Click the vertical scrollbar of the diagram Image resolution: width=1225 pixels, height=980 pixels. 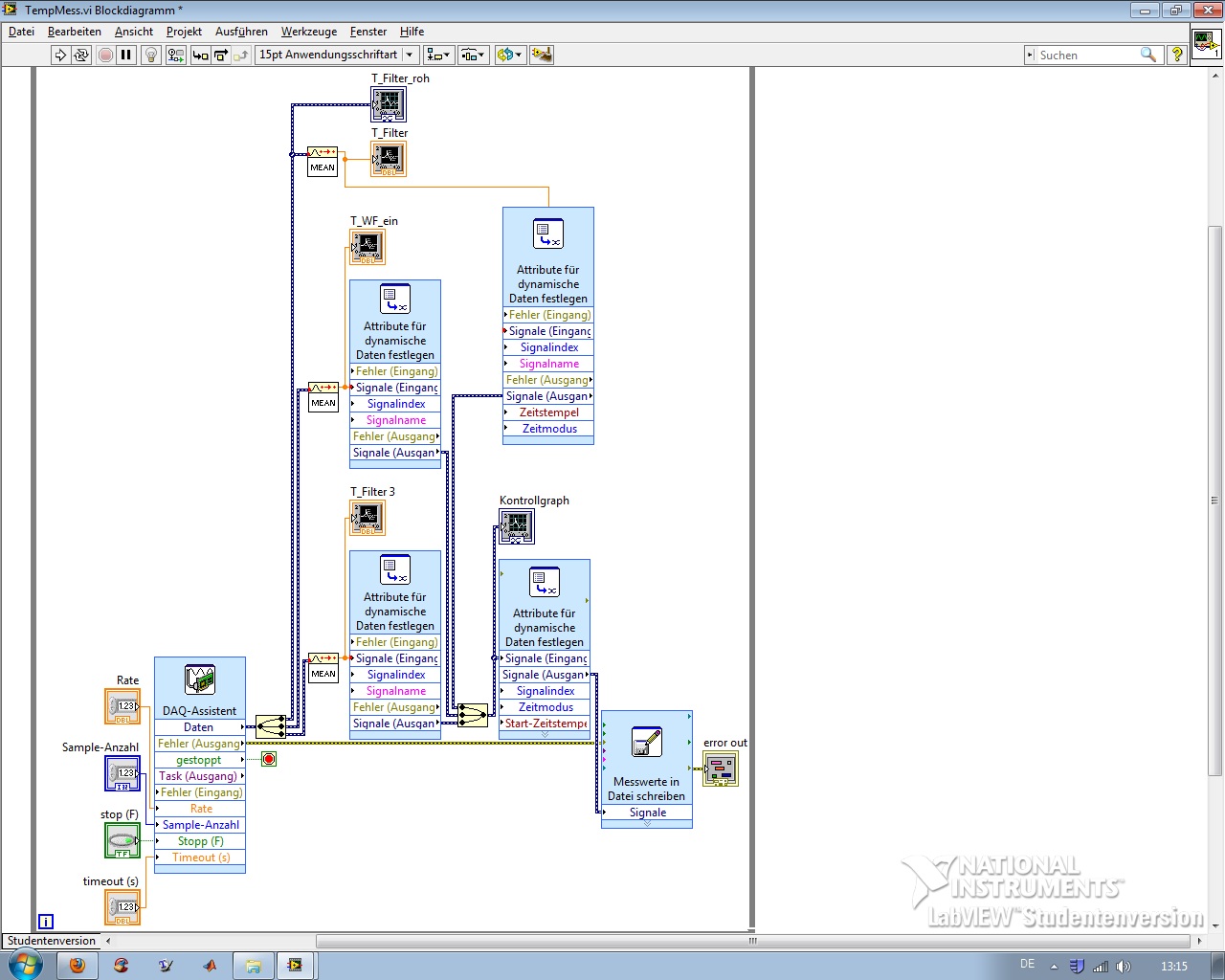coord(1215,501)
